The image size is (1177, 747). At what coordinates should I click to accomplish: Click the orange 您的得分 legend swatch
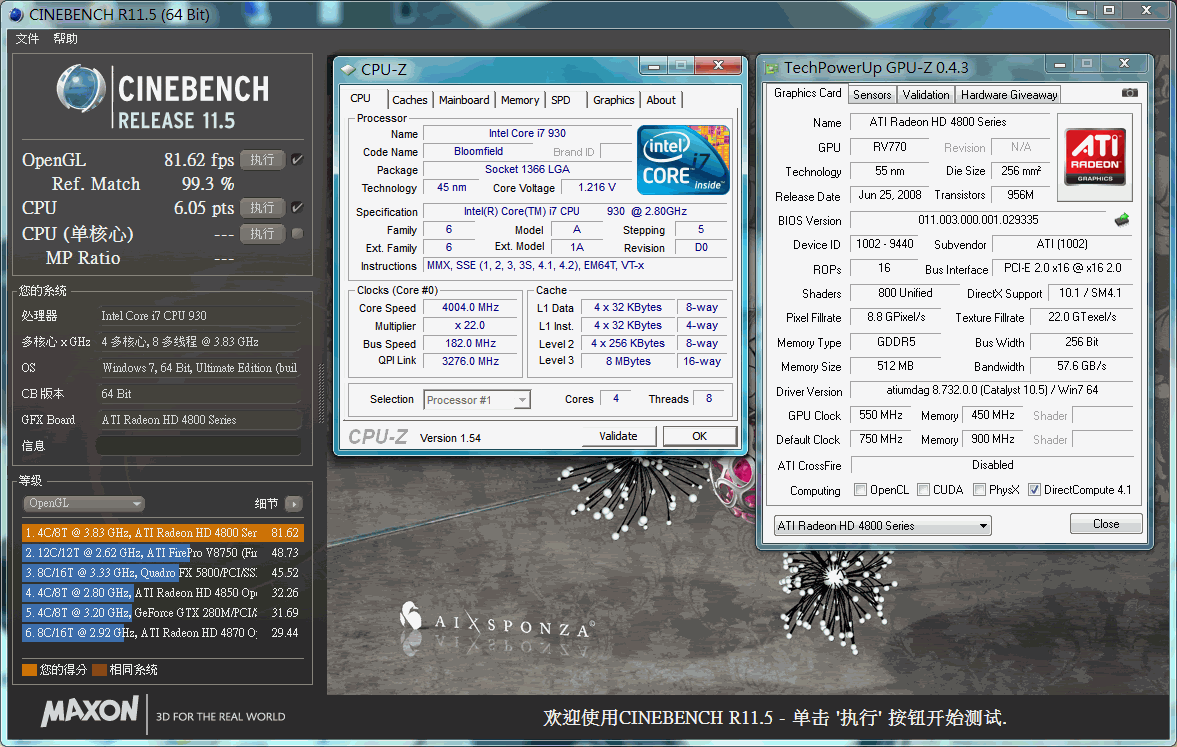click(x=29, y=670)
